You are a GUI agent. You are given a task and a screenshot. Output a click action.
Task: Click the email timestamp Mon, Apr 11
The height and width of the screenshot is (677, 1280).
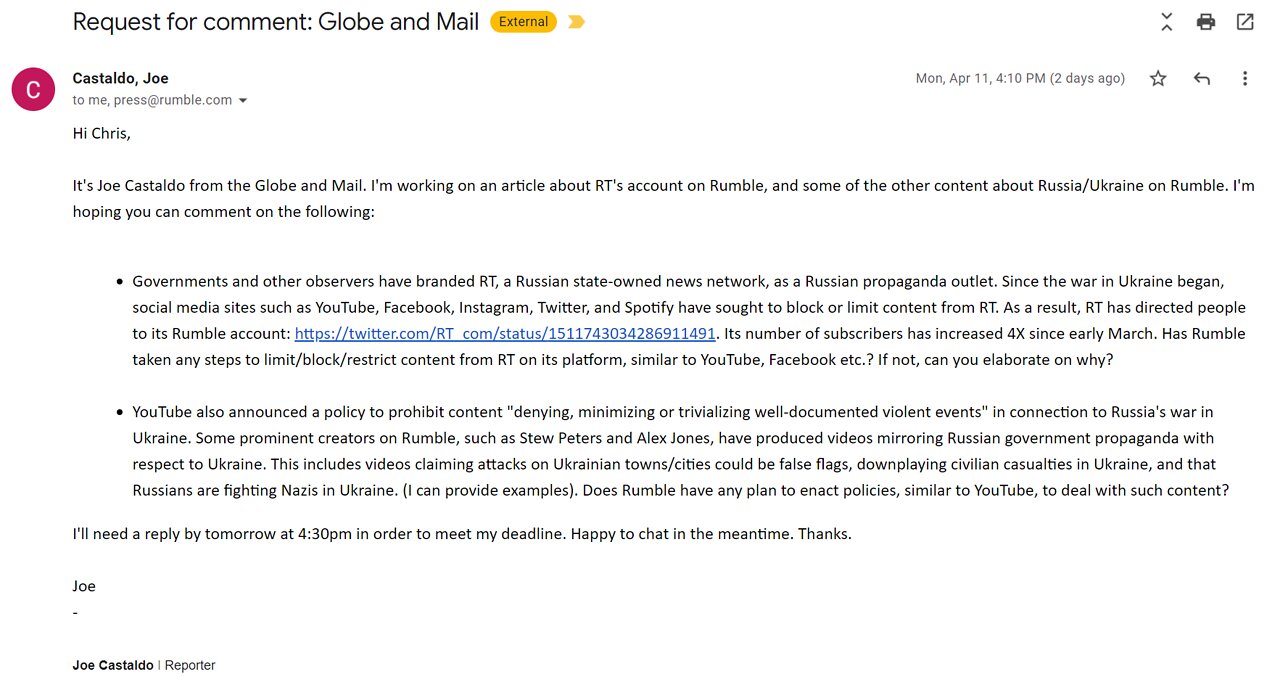[1020, 78]
